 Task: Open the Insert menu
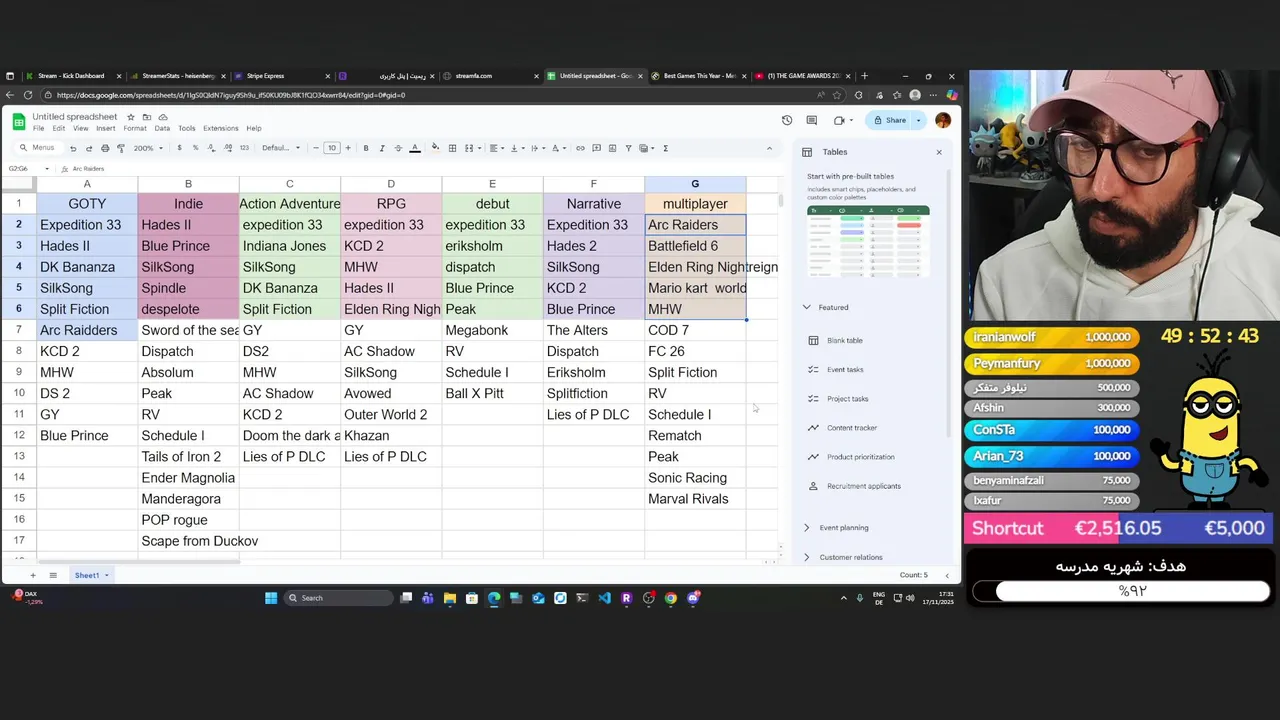pos(105,128)
